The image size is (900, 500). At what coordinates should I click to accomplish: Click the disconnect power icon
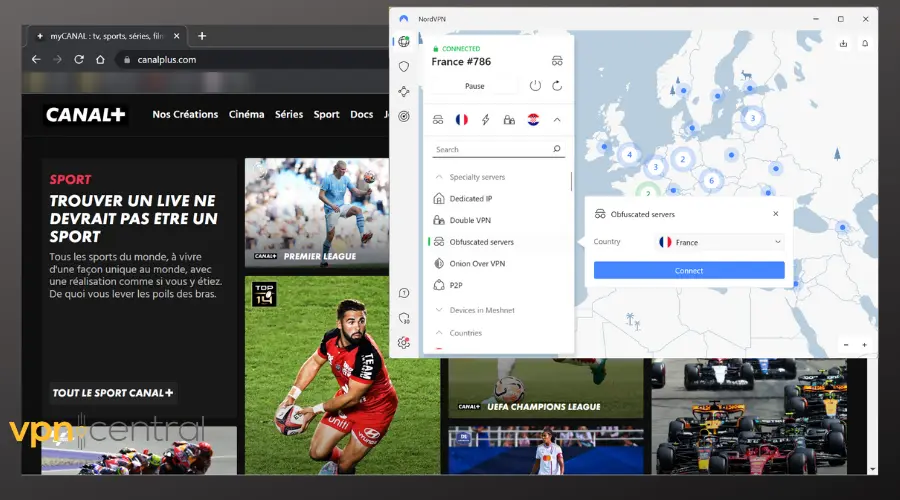tap(535, 86)
